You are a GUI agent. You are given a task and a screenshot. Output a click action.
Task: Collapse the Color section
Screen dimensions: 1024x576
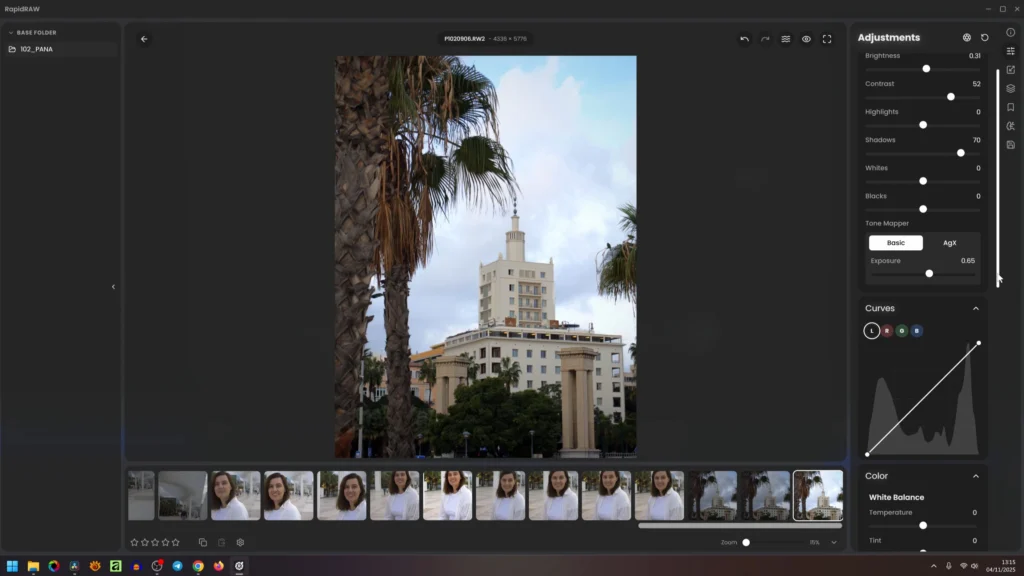point(976,476)
